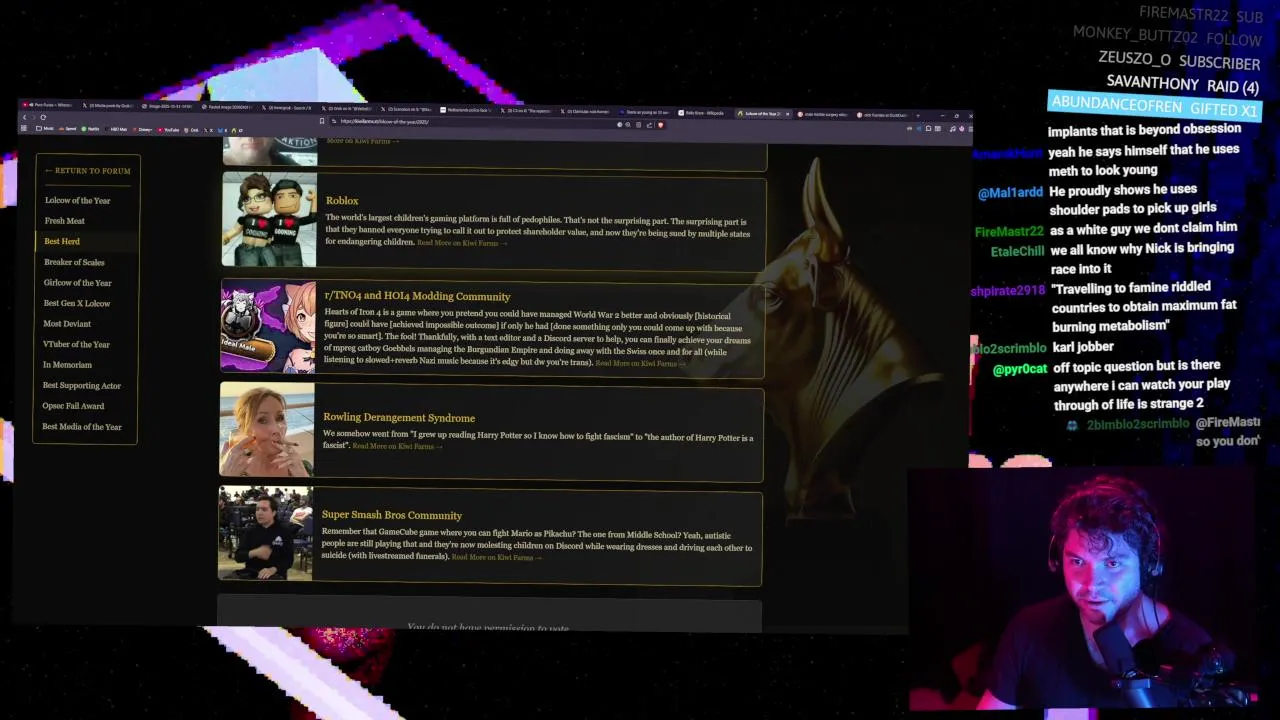
Task: Open the HBO Max bookmark
Action: (x=116, y=129)
